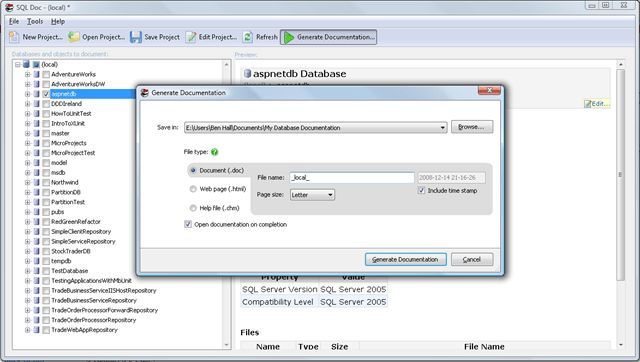Image resolution: width=640 pixels, height=362 pixels.
Task: Expand the AdventureWorks tree node
Action: 27,74
